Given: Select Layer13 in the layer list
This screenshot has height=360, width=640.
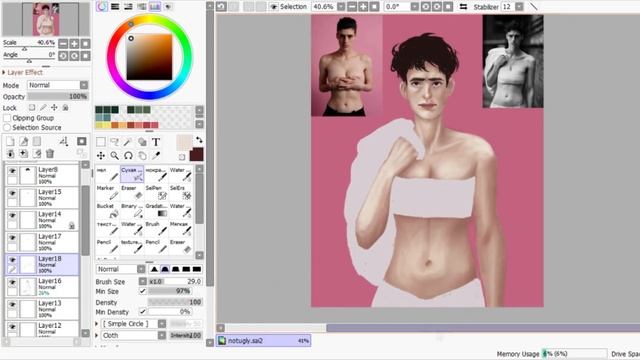Looking at the screenshot, I should point(42,309).
